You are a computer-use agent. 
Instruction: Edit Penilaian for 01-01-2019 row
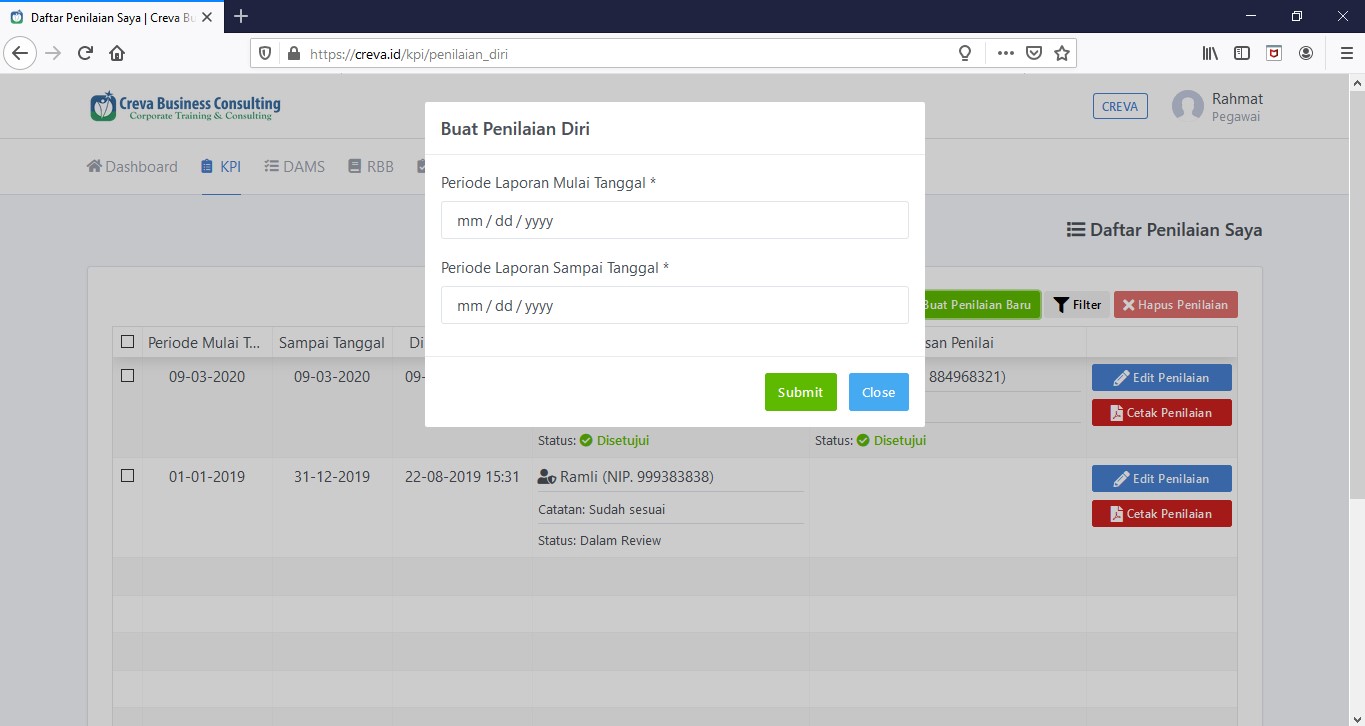tap(1162, 479)
